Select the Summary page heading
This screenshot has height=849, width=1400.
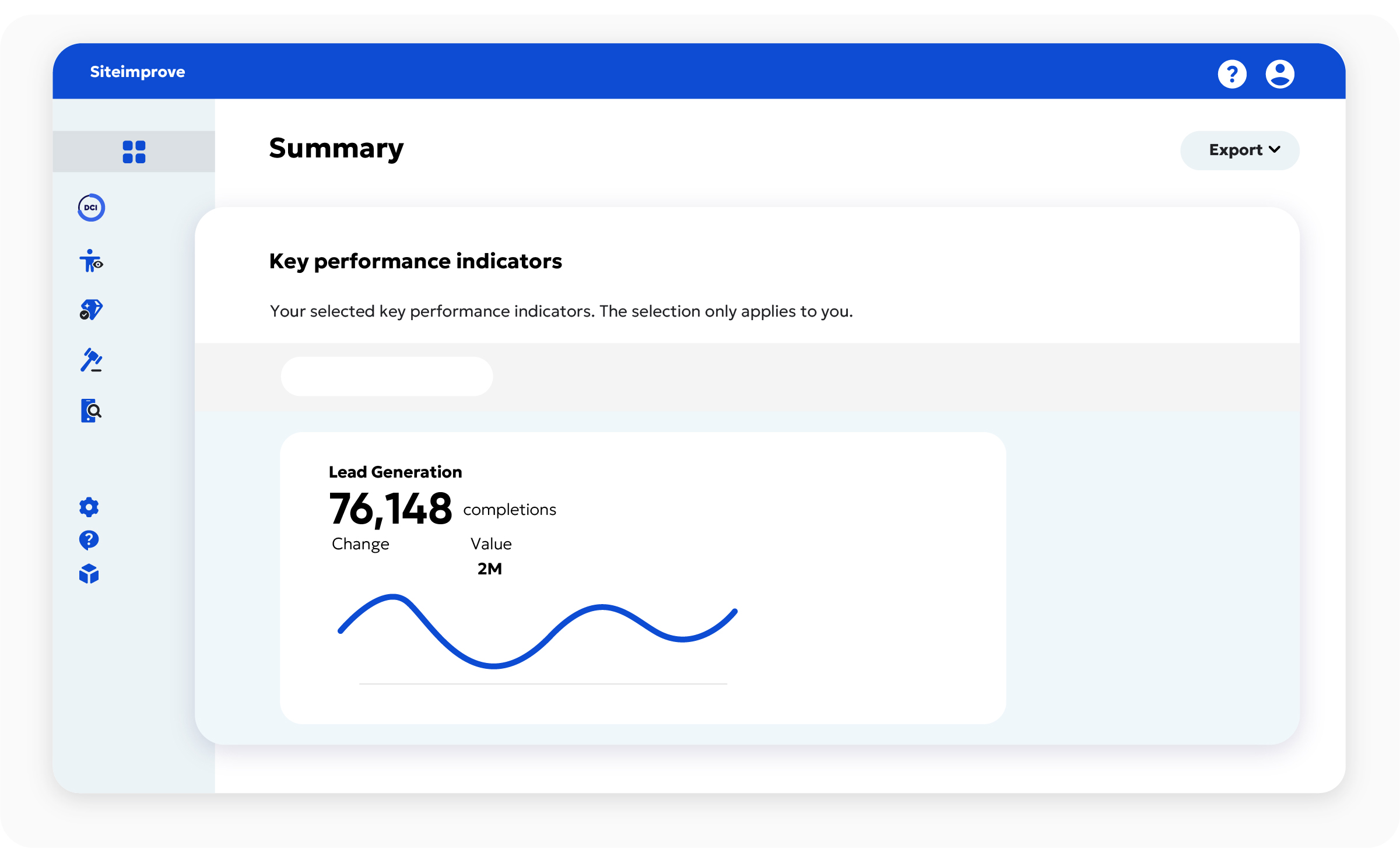pyautogui.click(x=336, y=149)
